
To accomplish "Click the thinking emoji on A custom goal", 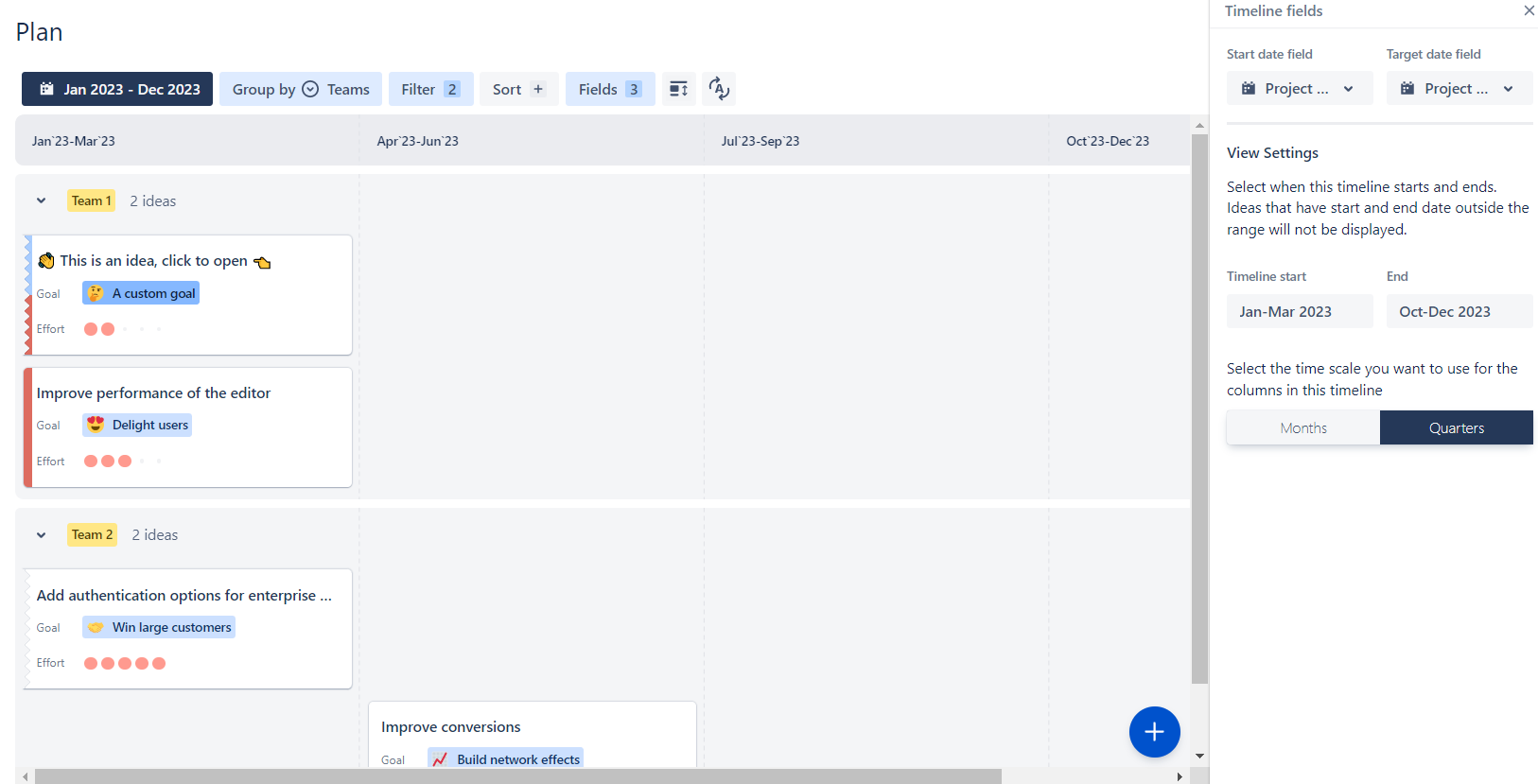I will coord(96,293).
